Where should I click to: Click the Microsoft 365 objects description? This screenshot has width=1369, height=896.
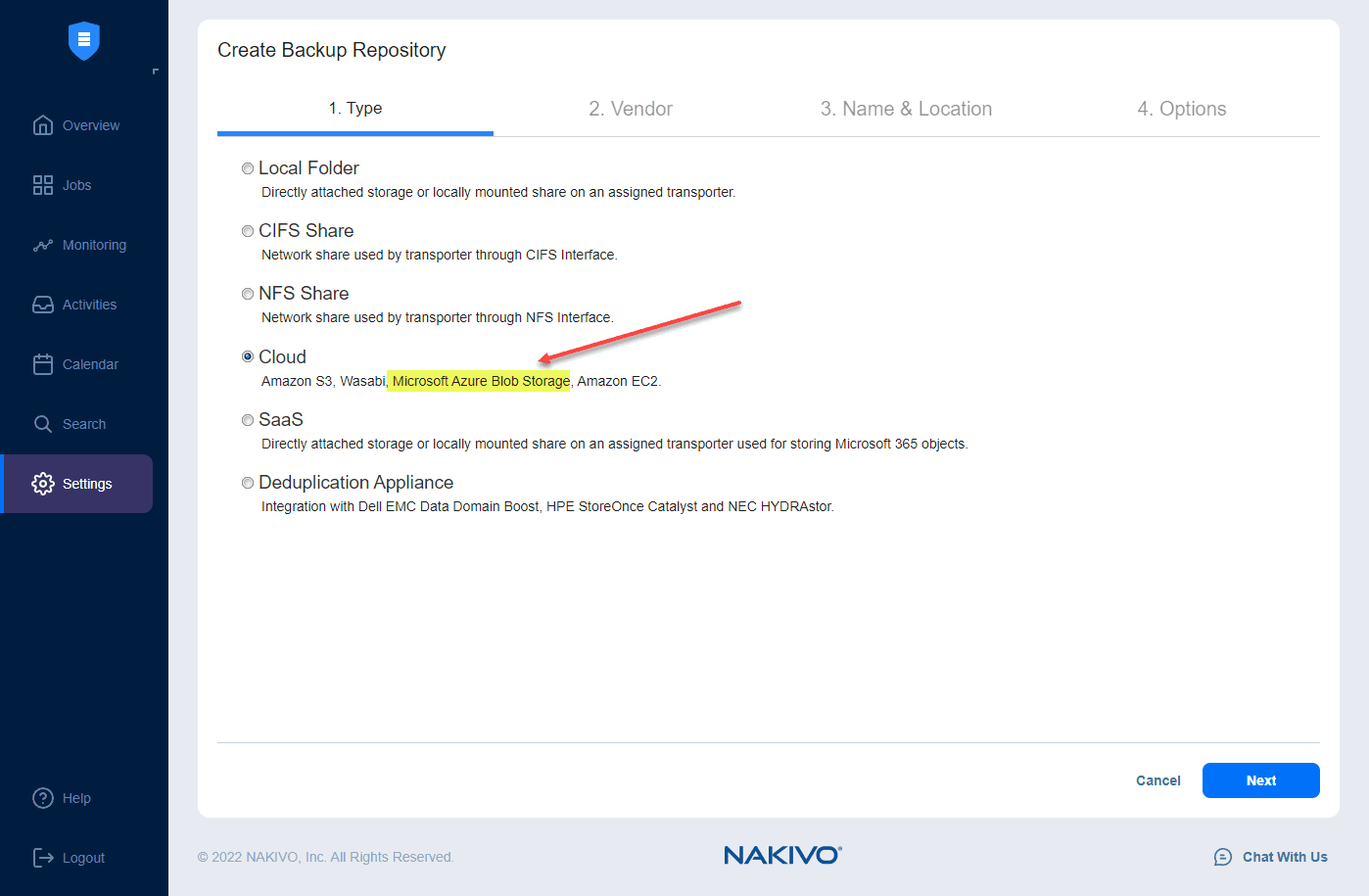point(615,444)
